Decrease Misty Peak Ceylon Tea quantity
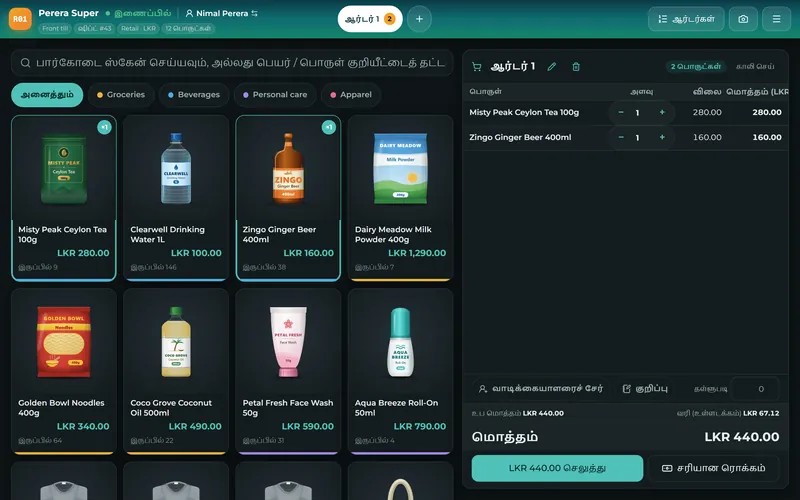 click(x=621, y=112)
